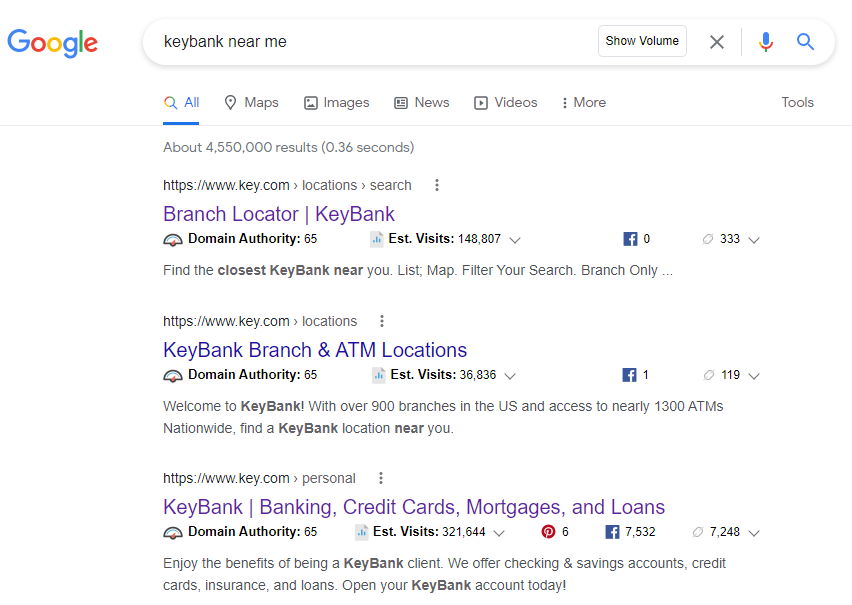This screenshot has height=605, width=852.
Task: Open options menu for personal result
Action: click(381, 478)
